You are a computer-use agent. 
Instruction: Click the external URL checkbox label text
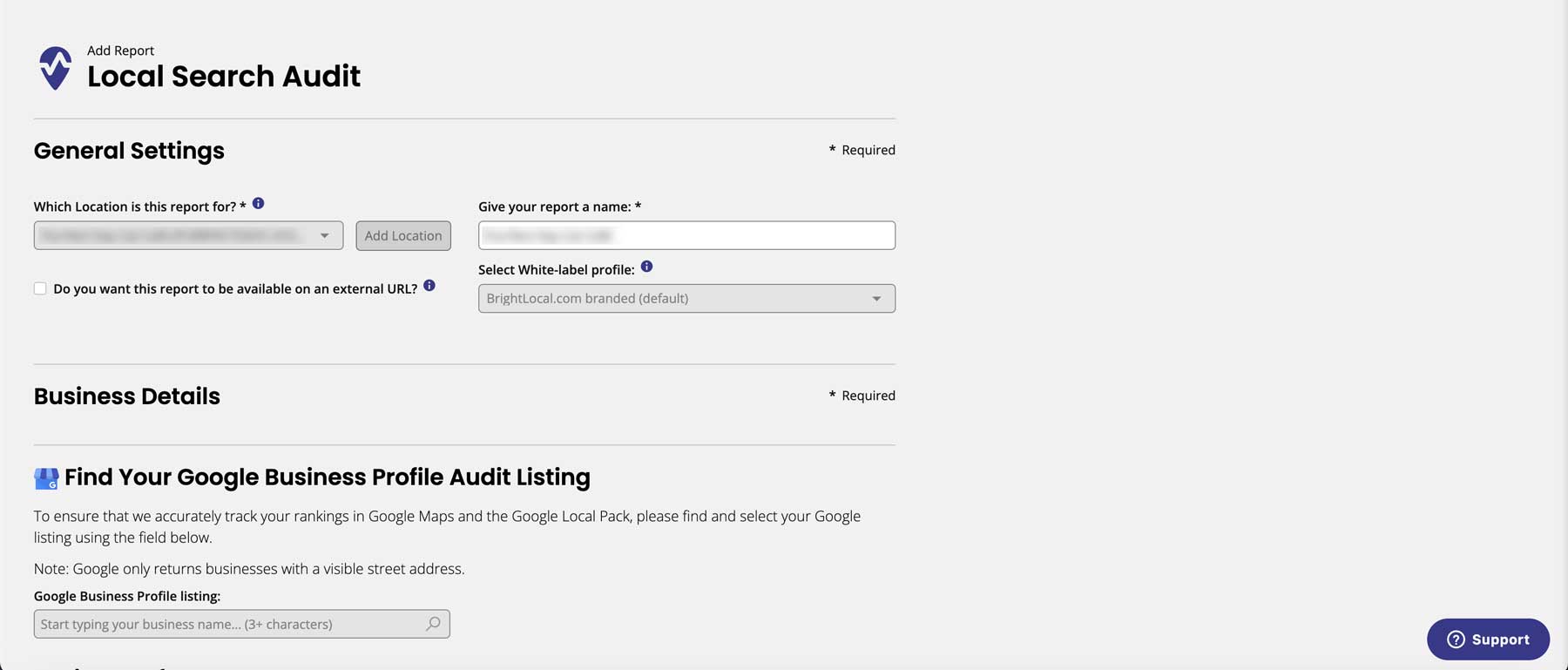[x=235, y=289]
